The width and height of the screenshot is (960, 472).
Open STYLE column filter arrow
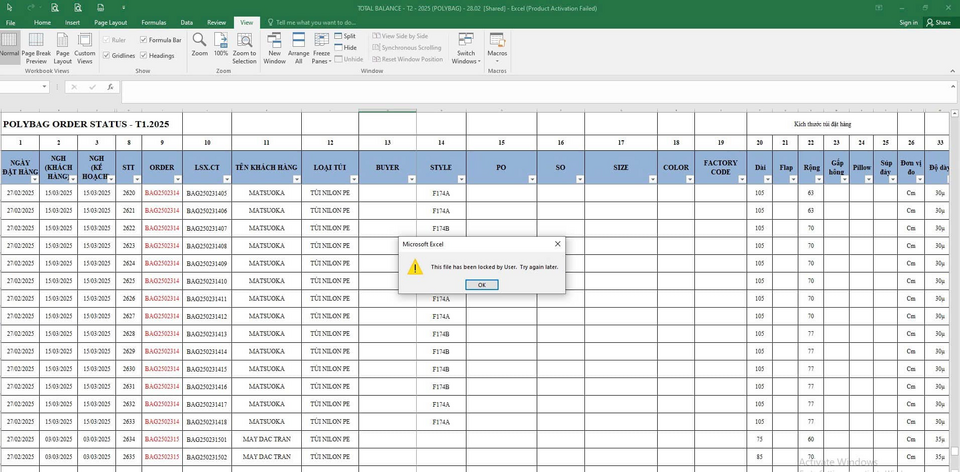click(x=461, y=179)
